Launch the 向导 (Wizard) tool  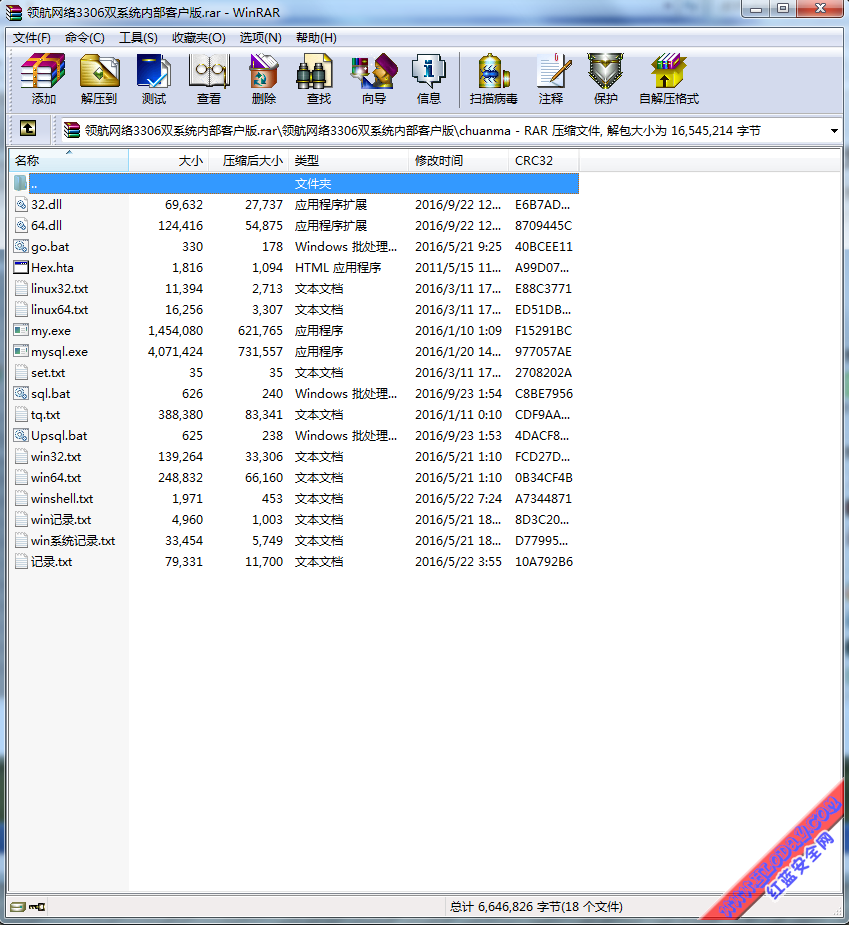[374, 79]
